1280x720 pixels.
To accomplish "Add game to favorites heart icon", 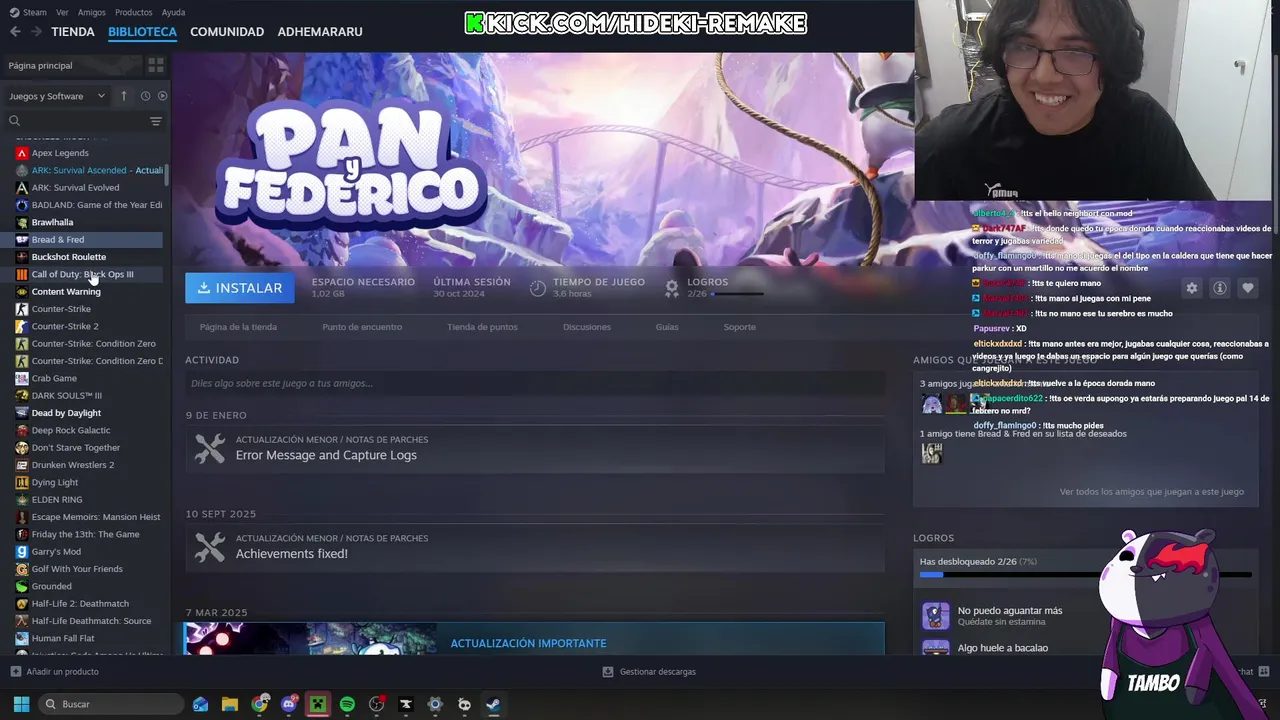I will pos(1247,288).
